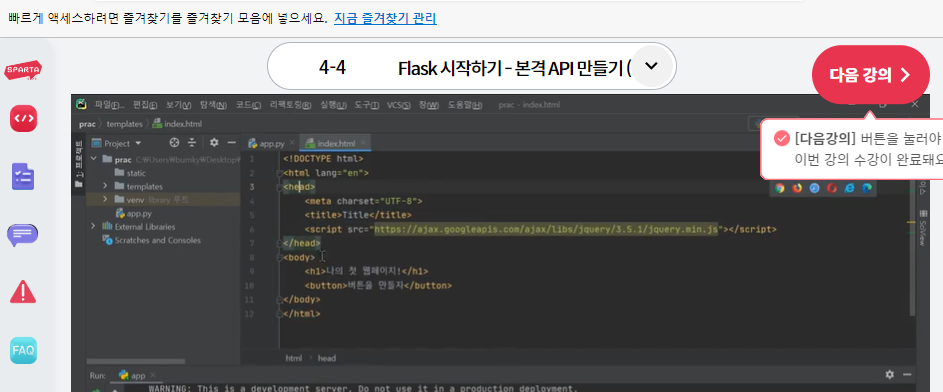The height and width of the screenshot is (392, 943).
Task: Open in Chrome browser icon
Action: (779, 188)
